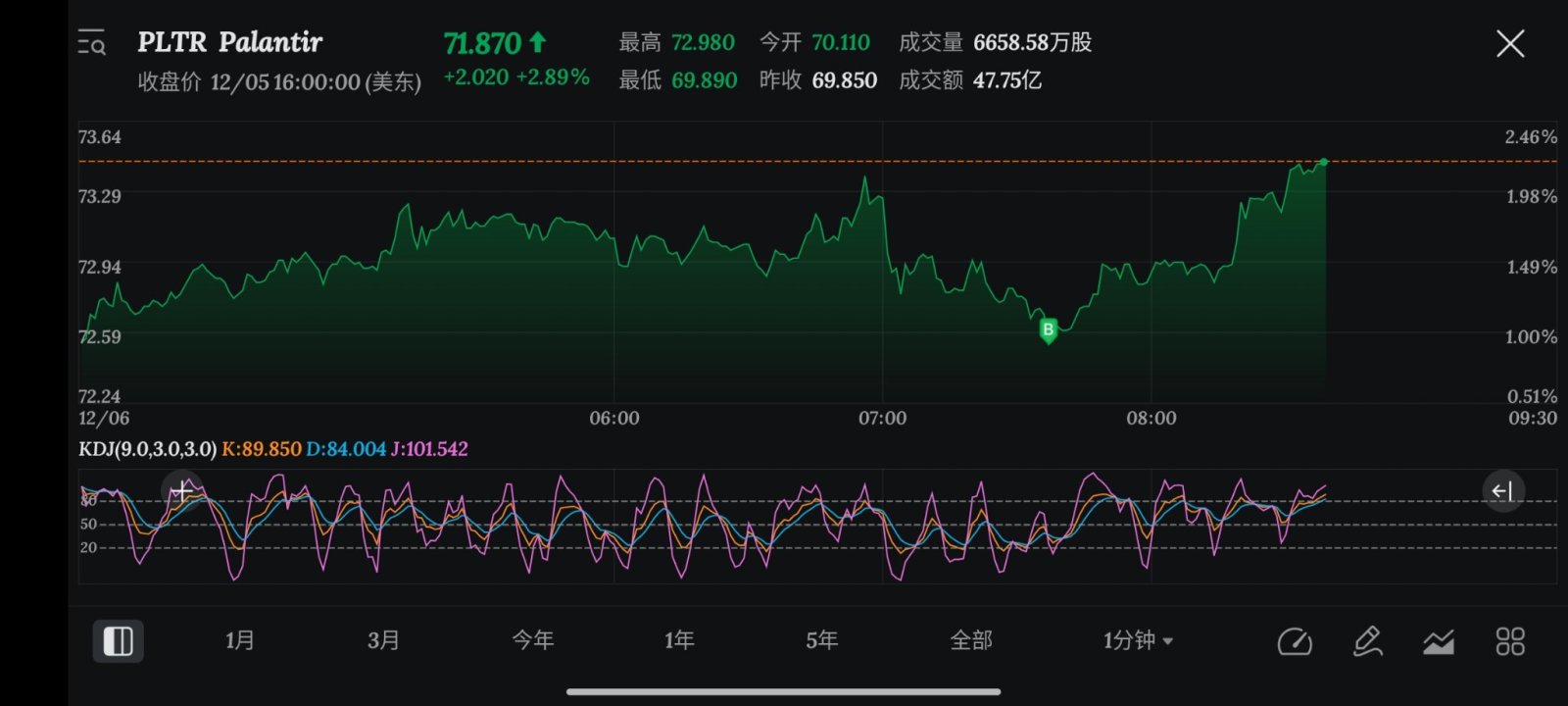Click the K:89.850 value
The image size is (1568, 706).
262,449
